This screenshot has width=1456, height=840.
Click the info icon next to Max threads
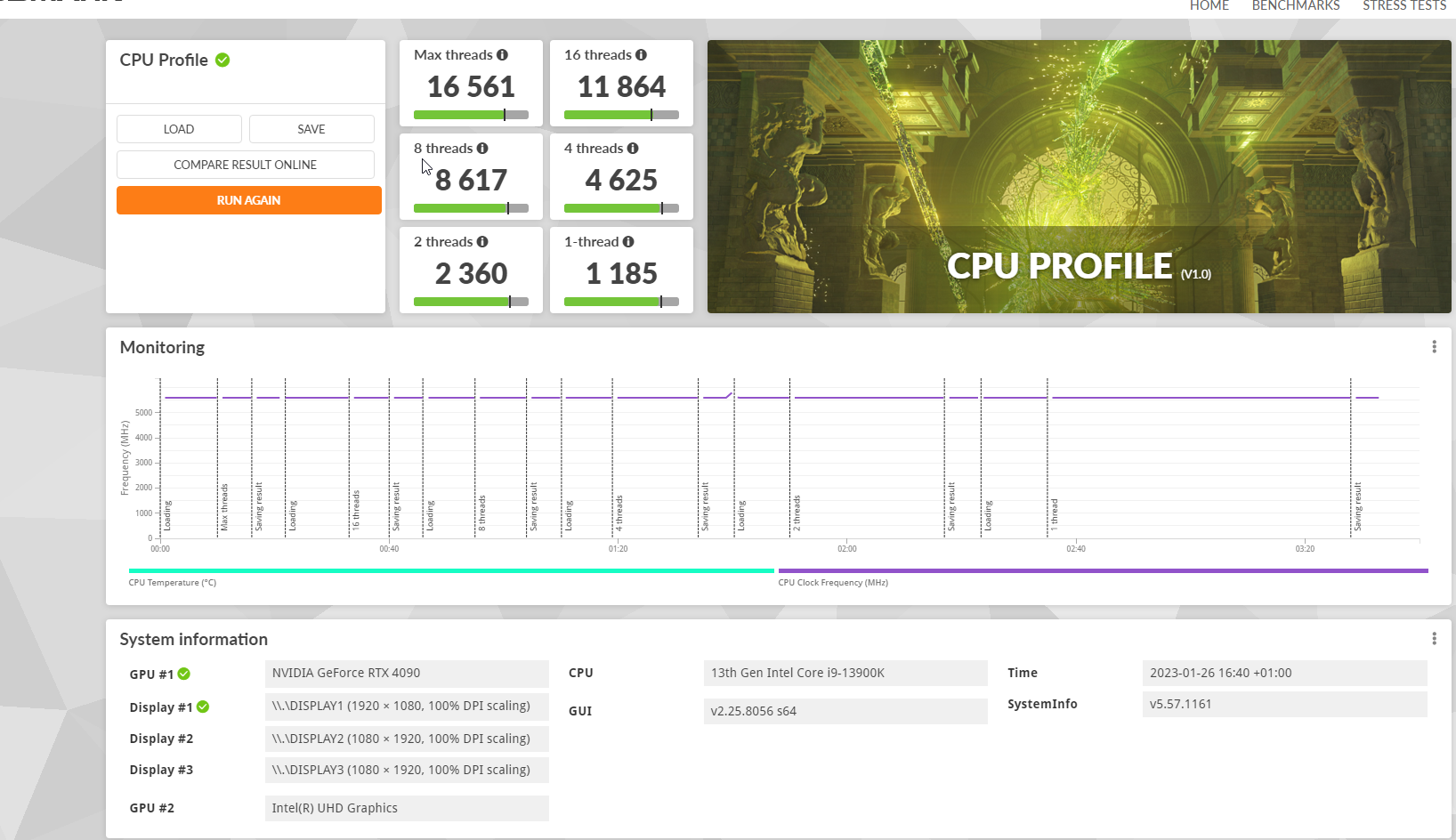tap(502, 55)
